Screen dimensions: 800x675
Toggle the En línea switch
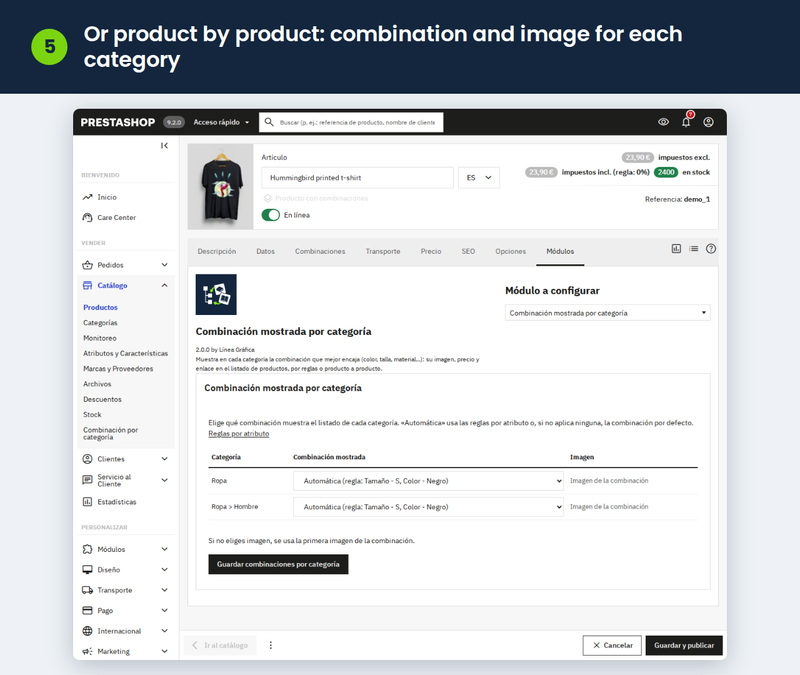click(270, 215)
